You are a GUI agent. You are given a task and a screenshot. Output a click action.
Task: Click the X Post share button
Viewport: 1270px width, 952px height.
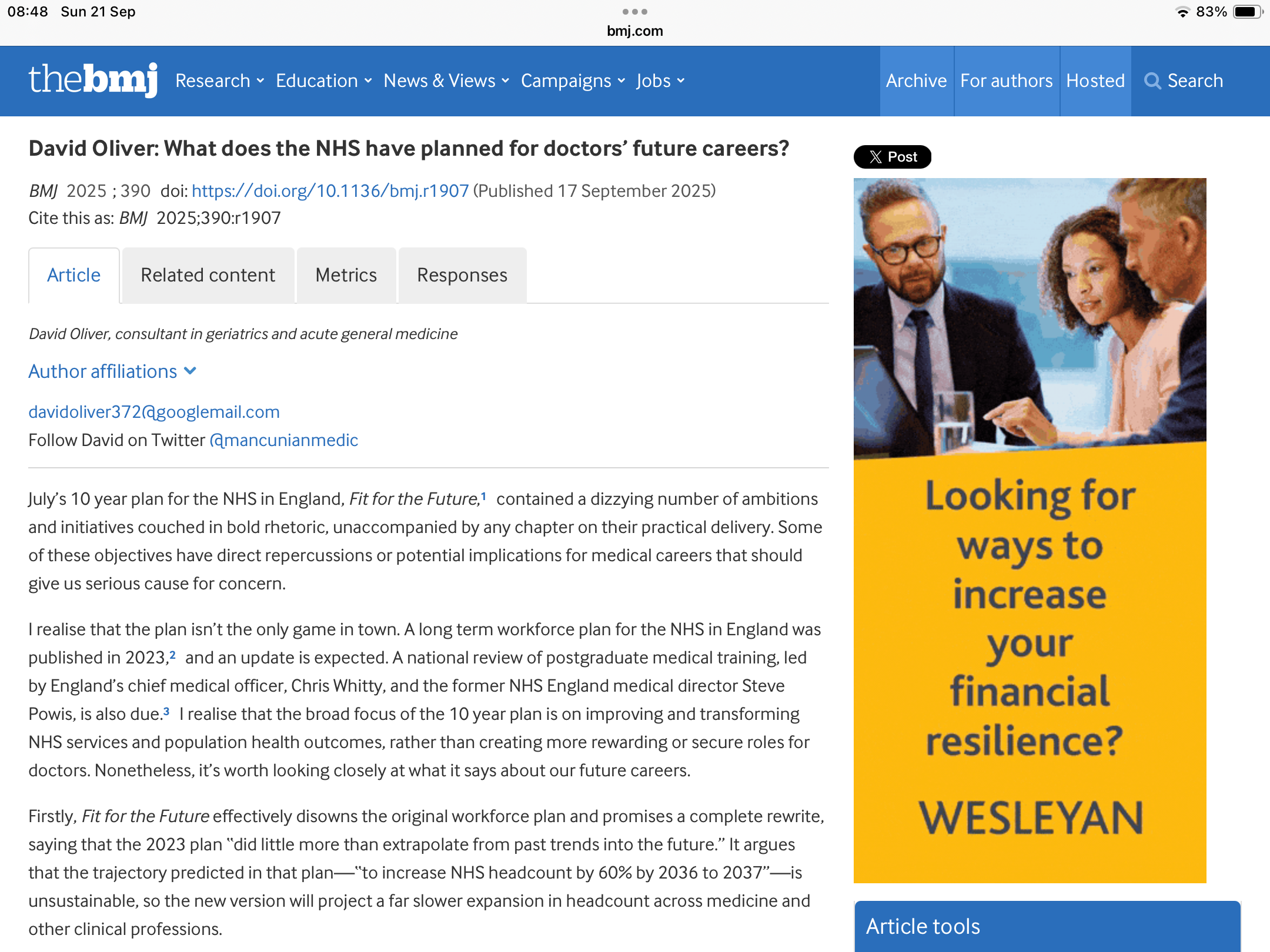click(892, 157)
